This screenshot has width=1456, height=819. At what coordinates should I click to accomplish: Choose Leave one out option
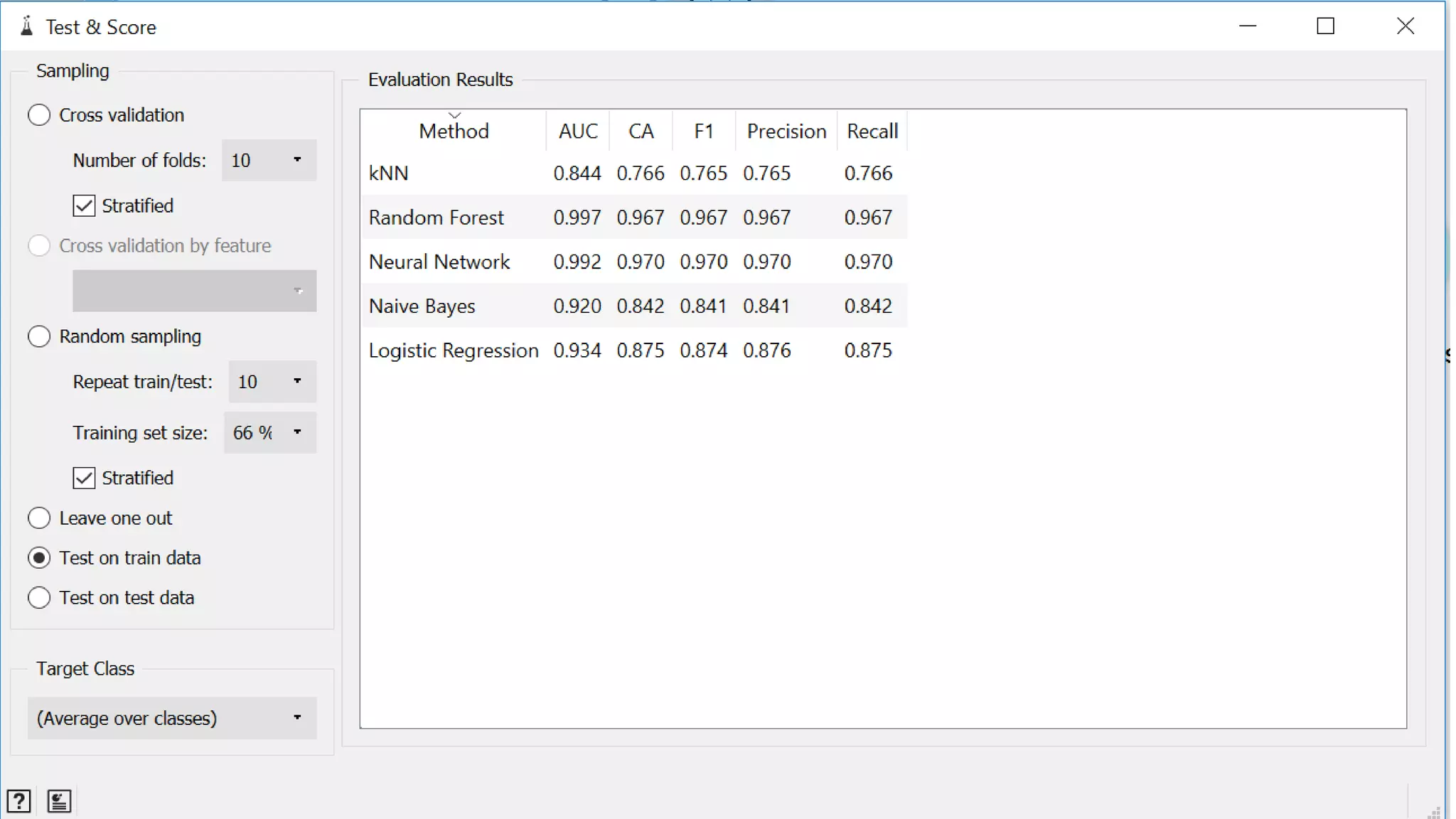click(39, 518)
